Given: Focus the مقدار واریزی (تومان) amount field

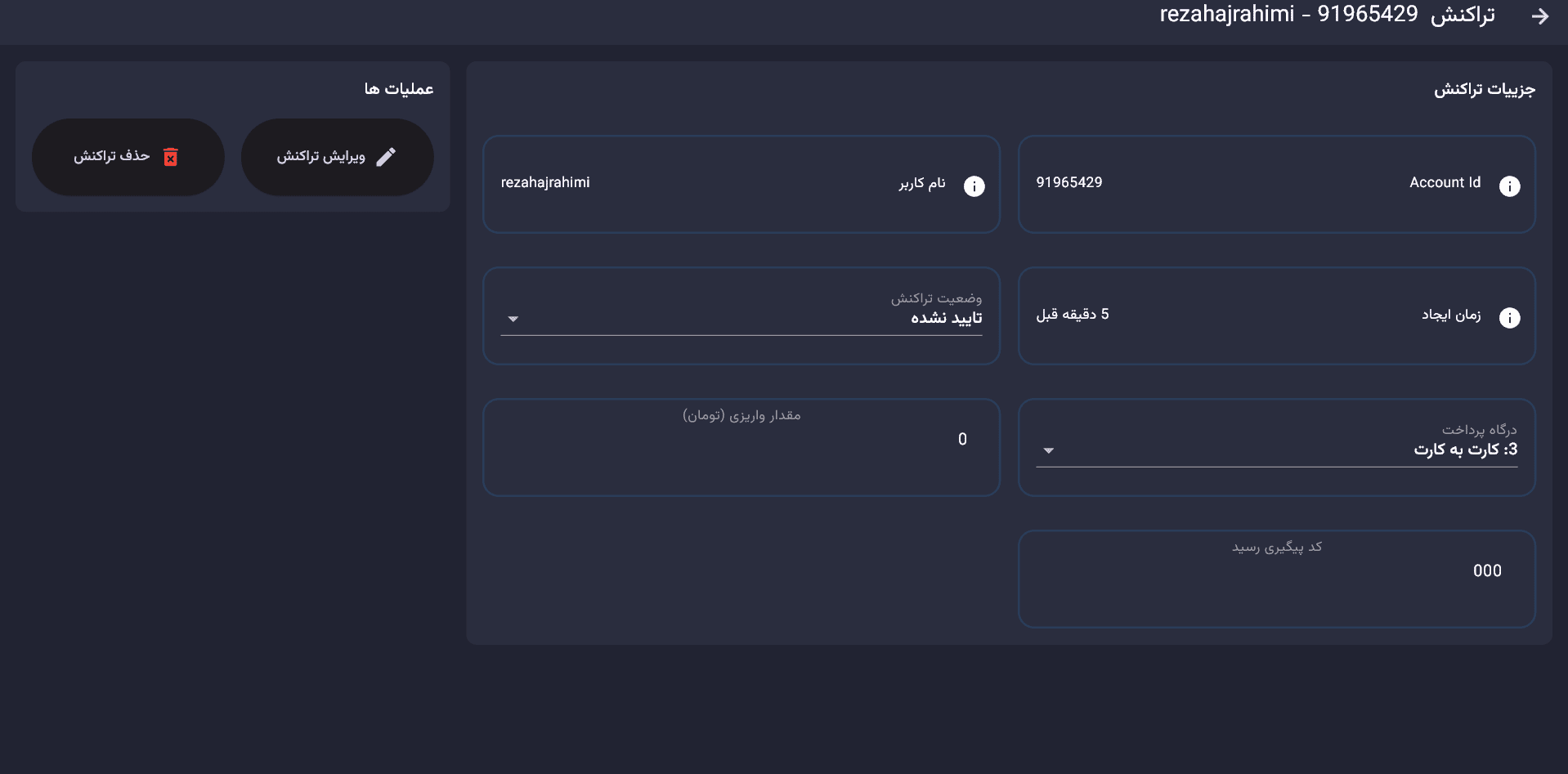Looking at the screenshot, I should point(741,440).
